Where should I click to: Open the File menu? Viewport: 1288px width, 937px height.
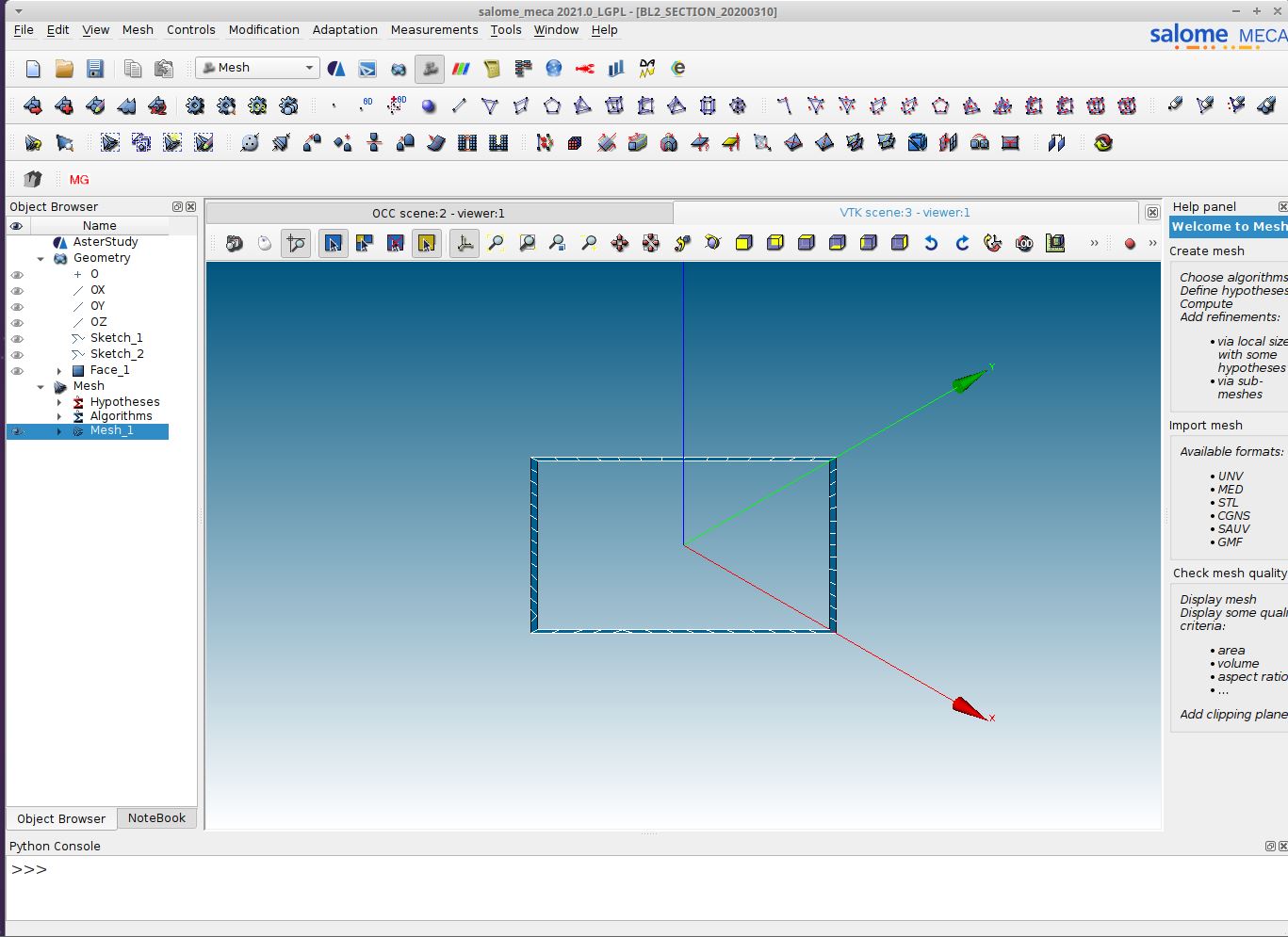click(x=24, y=30)
